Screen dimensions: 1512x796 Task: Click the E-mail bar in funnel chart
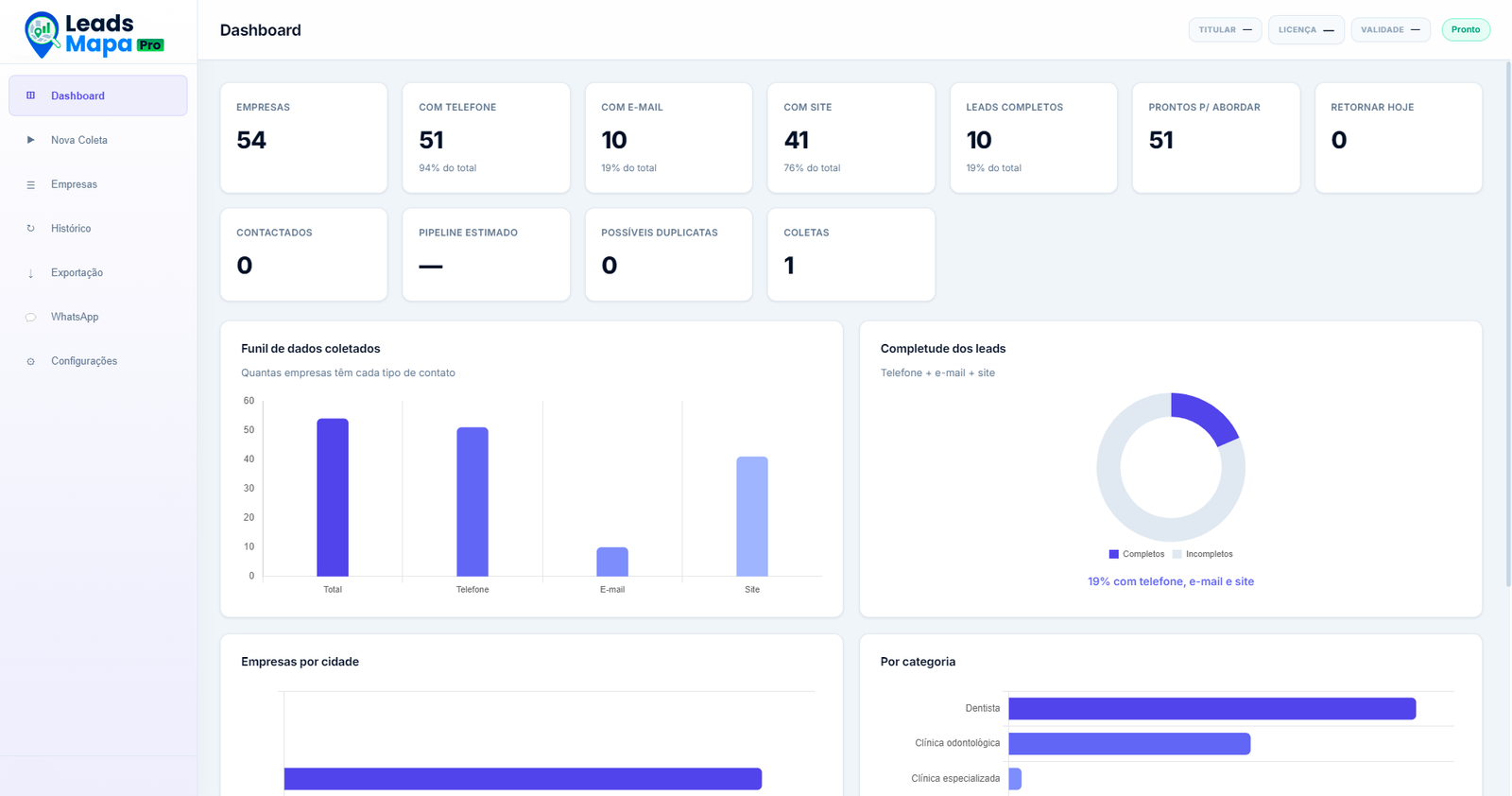pos(612,562)
